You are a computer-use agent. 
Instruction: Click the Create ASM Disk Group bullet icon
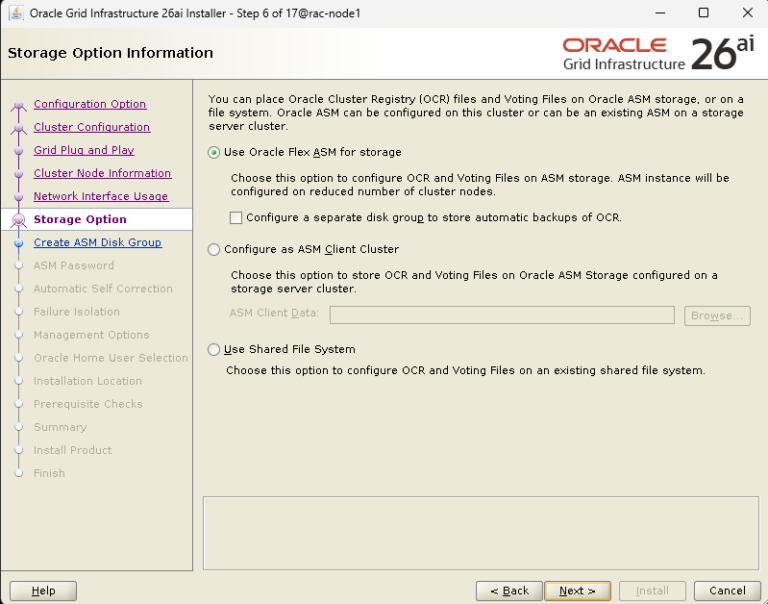pyautogui.click(x=19, y=243)
